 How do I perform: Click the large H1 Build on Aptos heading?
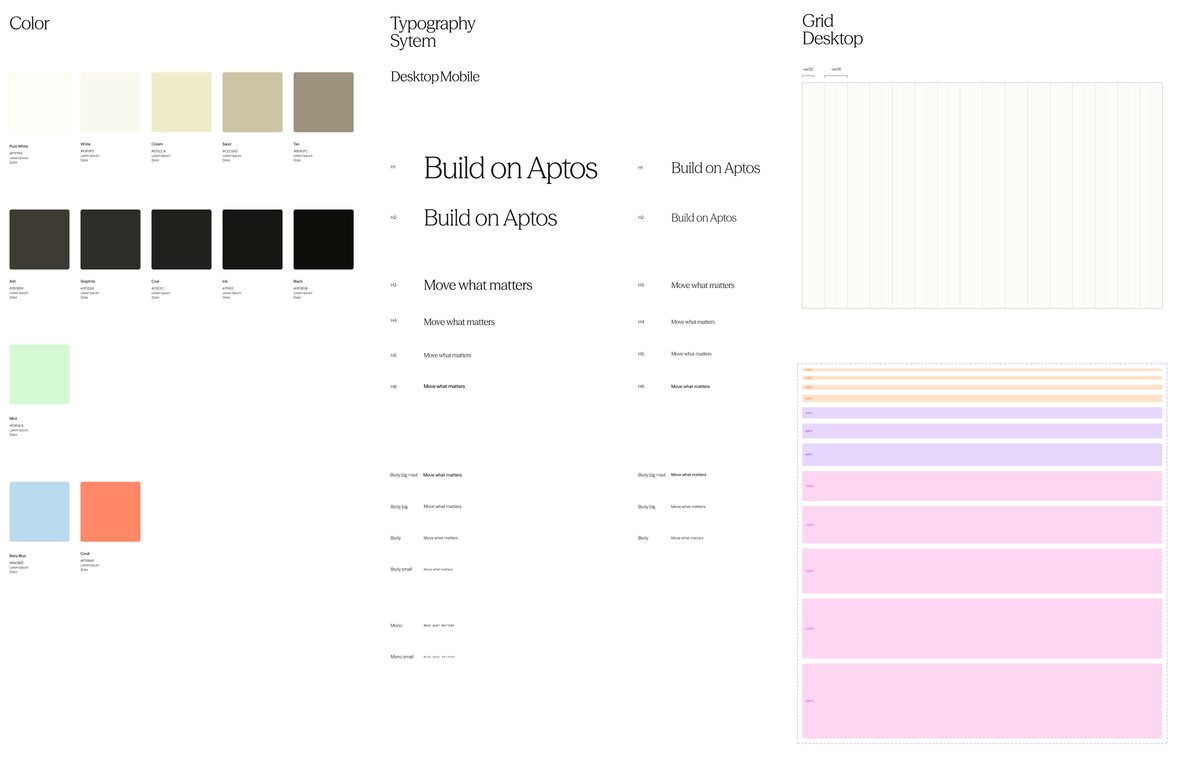[510, 168]
